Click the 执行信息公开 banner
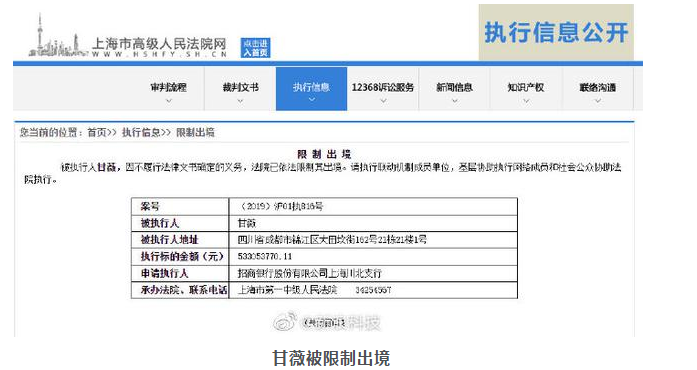Screen dimensions: 697x370 pyautogui.click(x=556, y=32)
